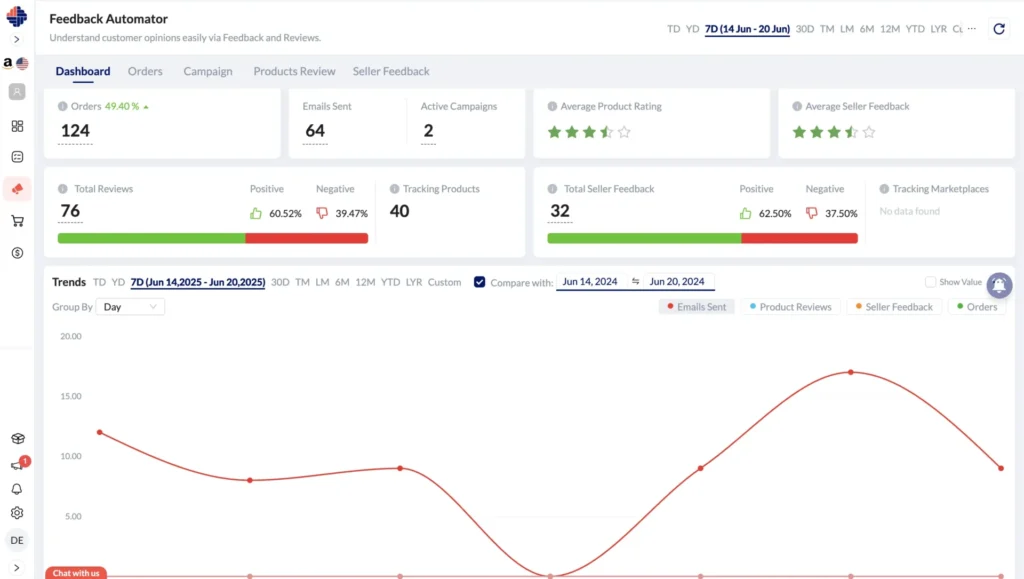Open the Amazon US marketplace selector
Screen dimensions: 1024x579
(16, 63)
